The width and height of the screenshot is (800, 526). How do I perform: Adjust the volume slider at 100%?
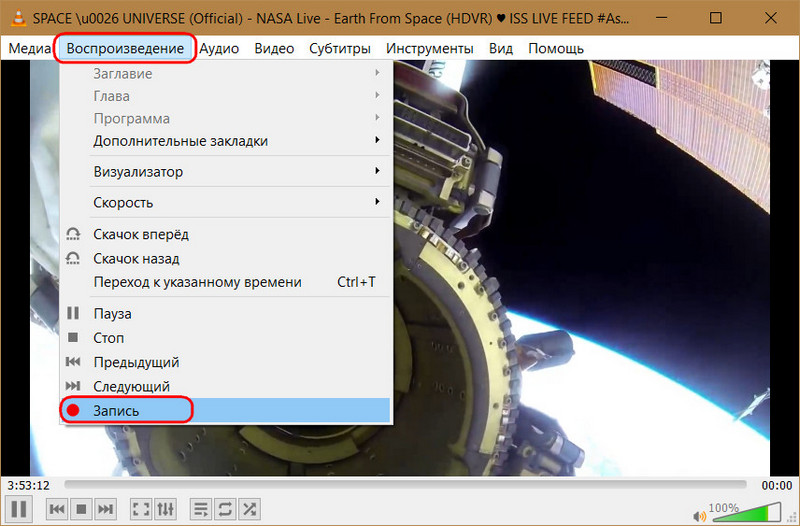pos(746,512)
